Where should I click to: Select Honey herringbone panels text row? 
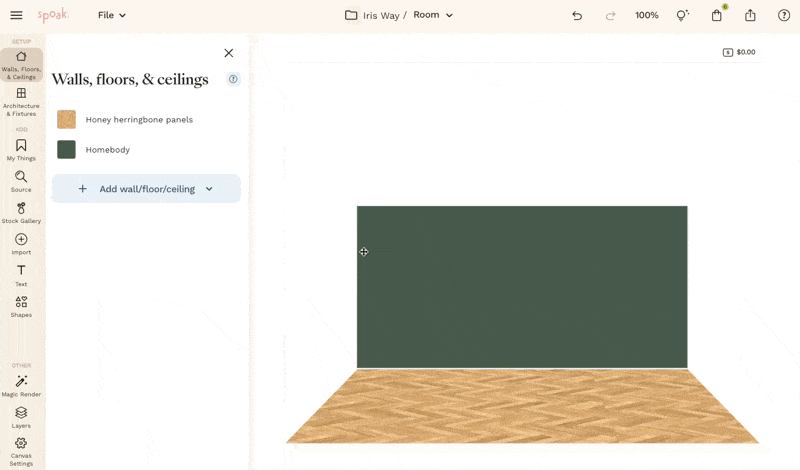tap(139, 119)
